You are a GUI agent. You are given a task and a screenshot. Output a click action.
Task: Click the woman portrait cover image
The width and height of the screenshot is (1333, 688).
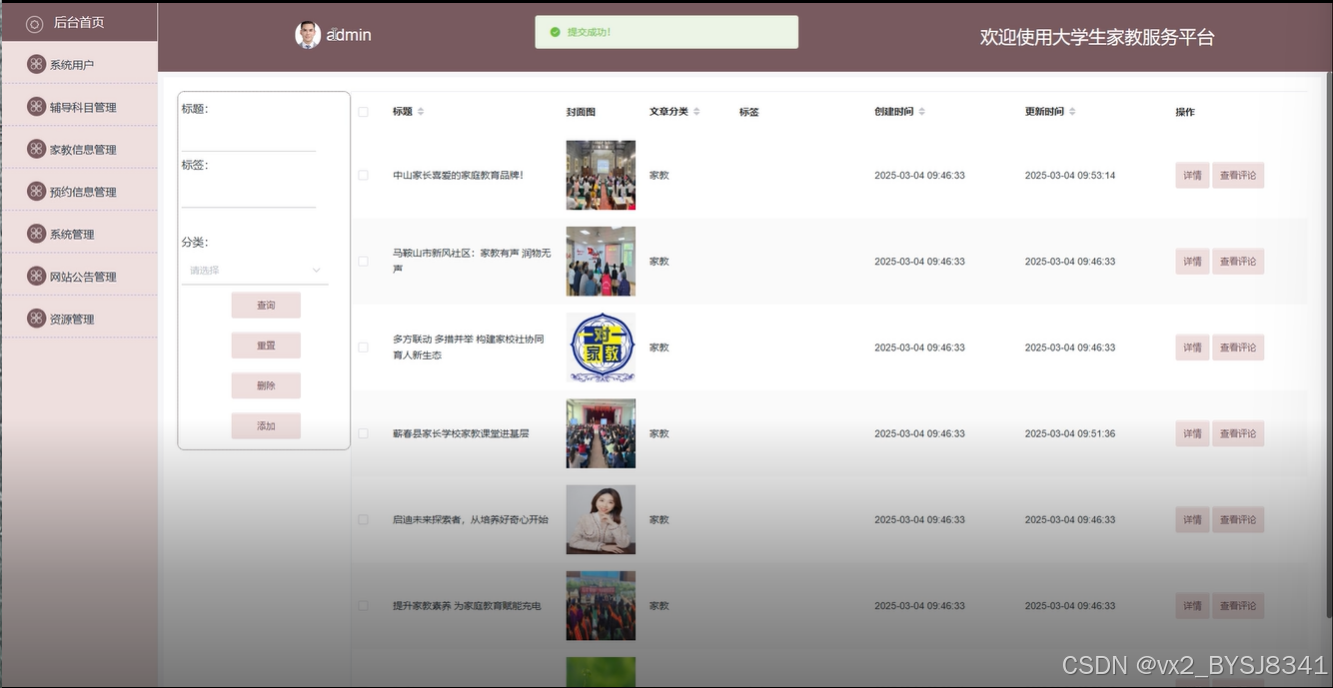601,520
